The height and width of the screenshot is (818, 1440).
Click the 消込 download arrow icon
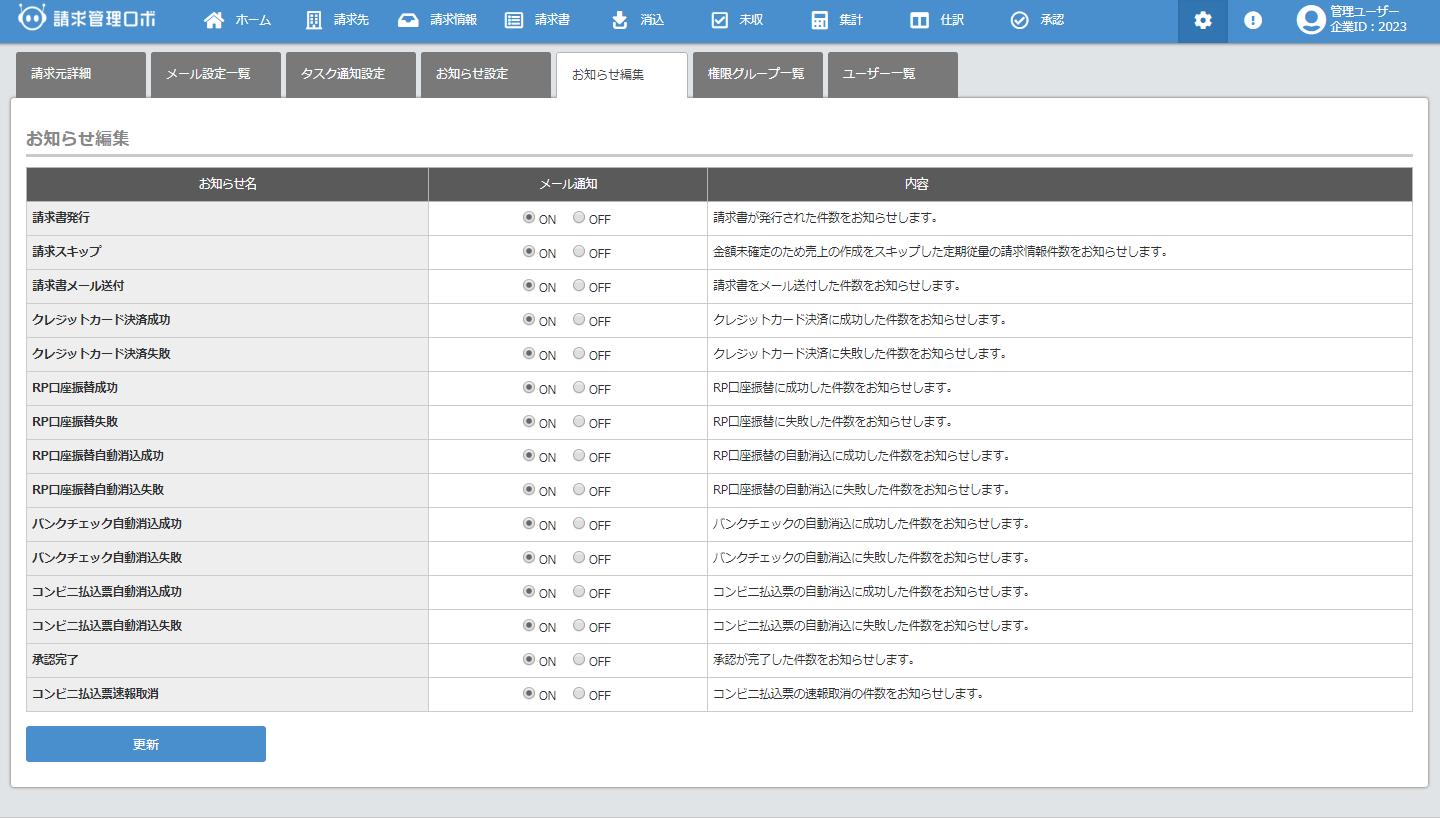coord(619,20)
